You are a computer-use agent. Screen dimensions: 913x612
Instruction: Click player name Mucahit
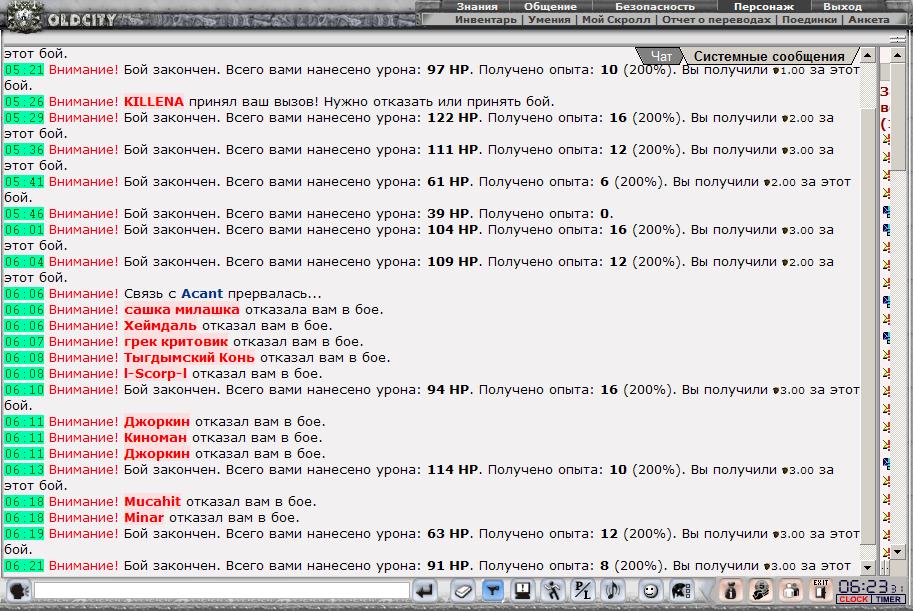(x=153, y=501)
